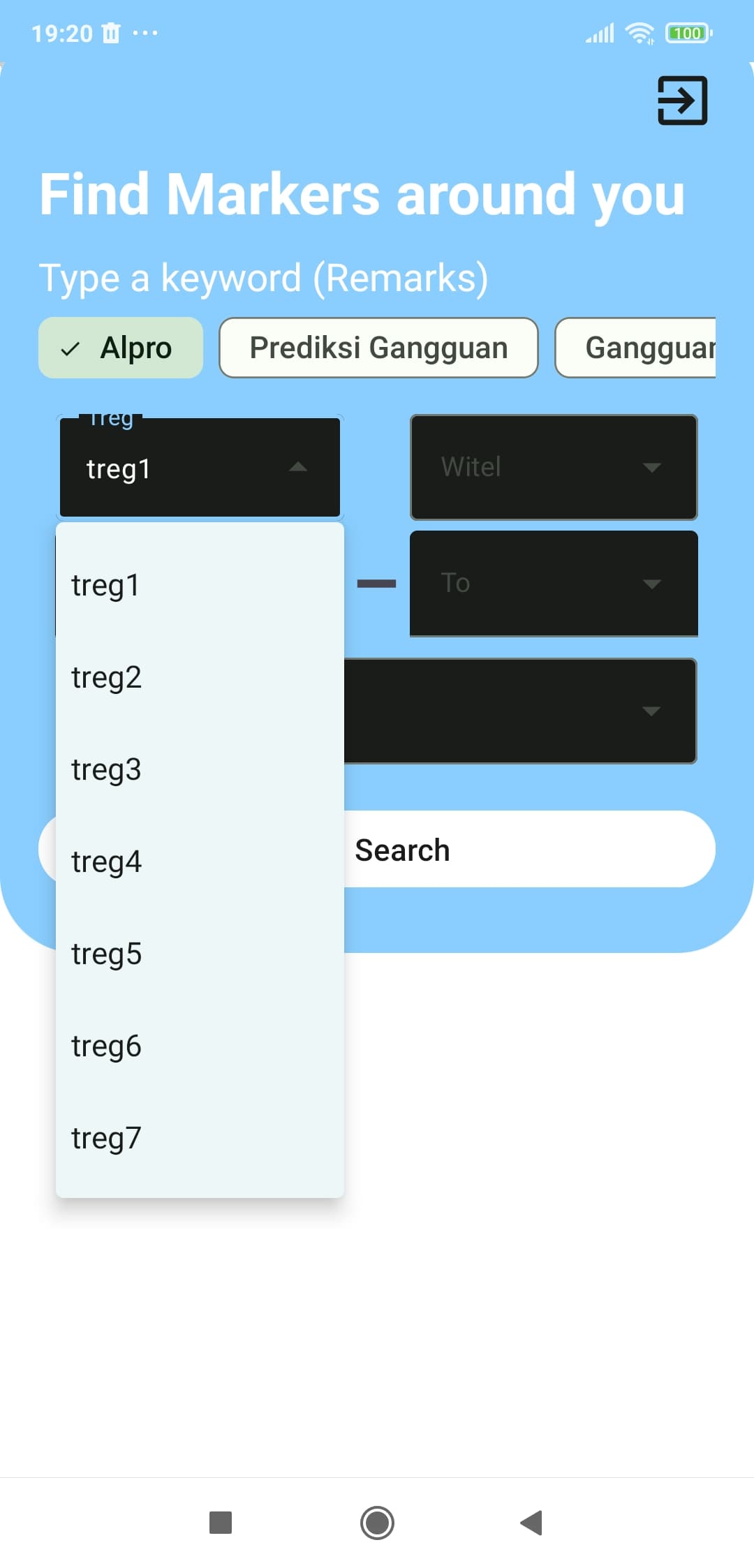Select treg2 from the list
This screenshot has height=1568, width=754.
[x=200, y=677]
